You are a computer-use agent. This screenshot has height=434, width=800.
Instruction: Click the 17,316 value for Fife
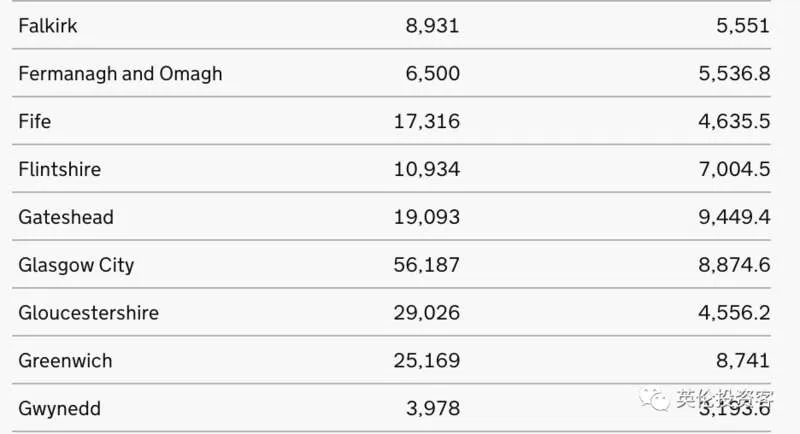(427, 121)
